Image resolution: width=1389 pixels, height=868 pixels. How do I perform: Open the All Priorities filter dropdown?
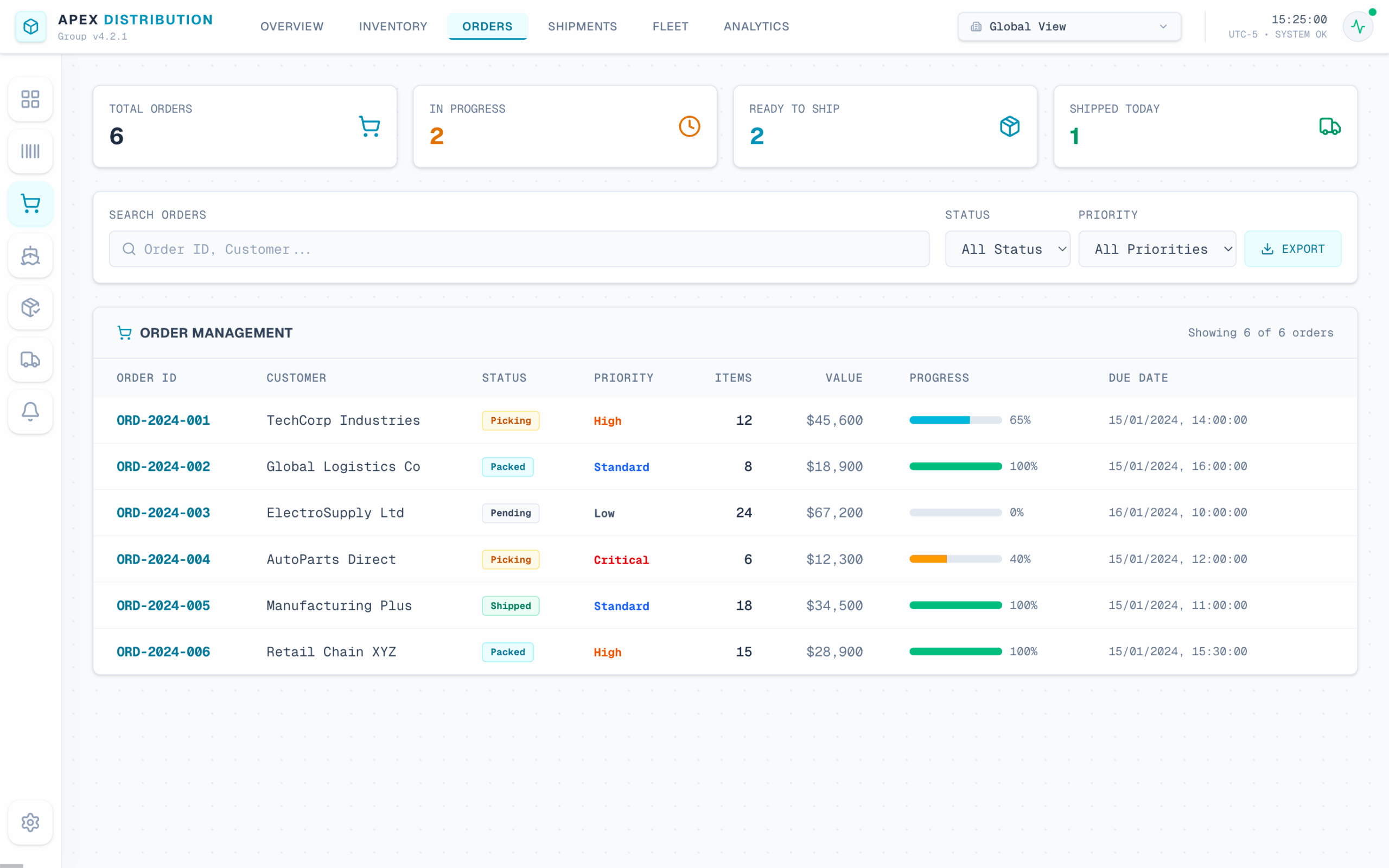point(1157,249)
